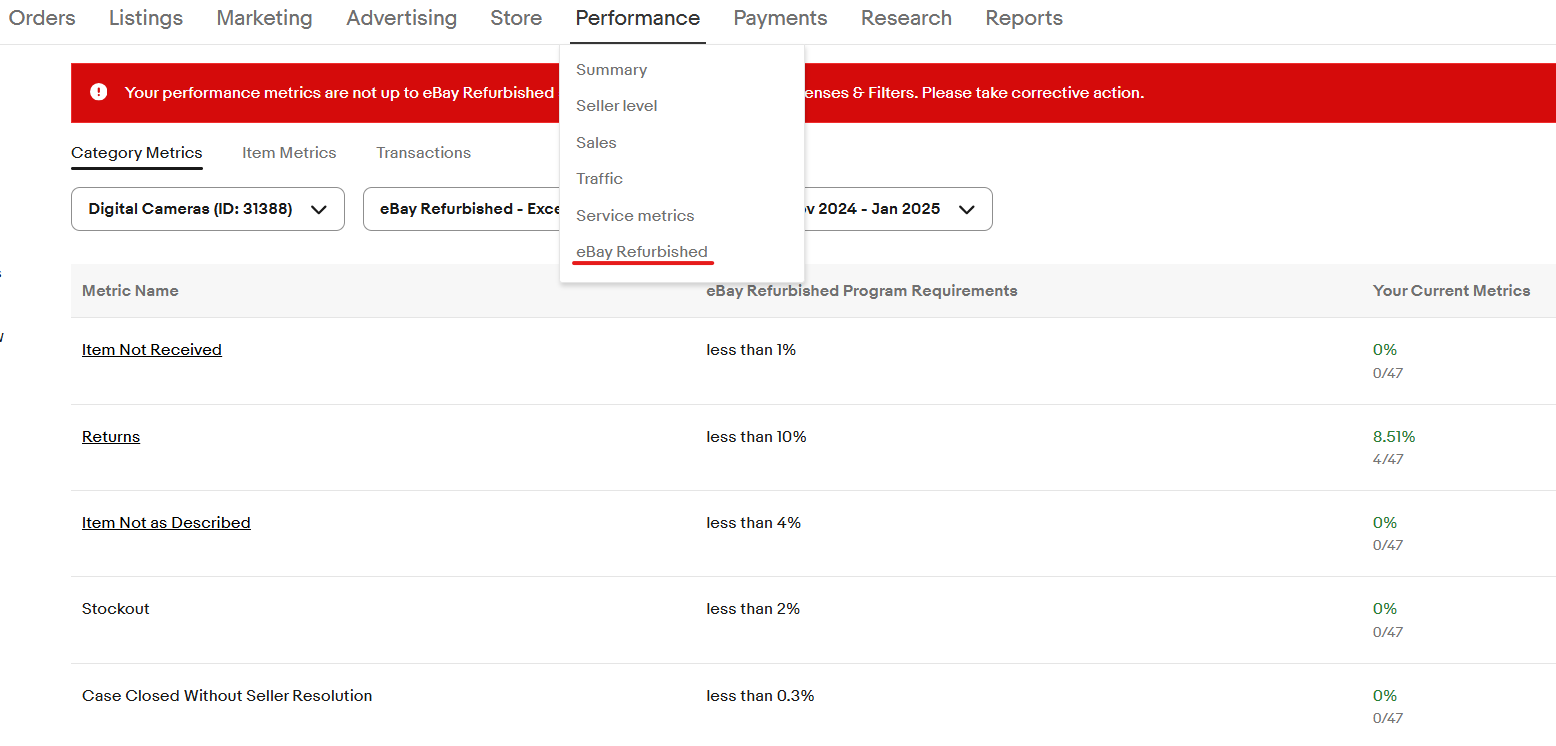Open eBay Refurbished condition dropdown

[462, 209]
